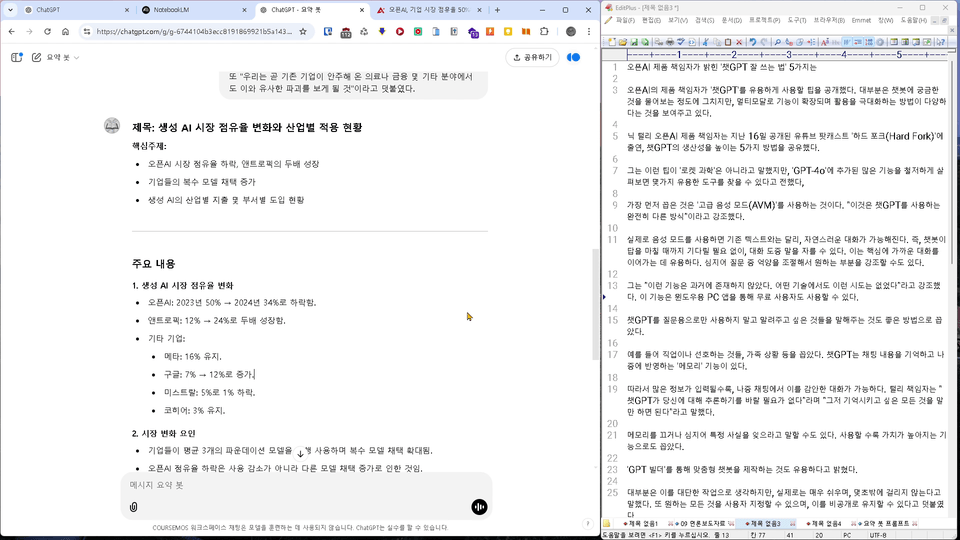960x540 pixels.
Task: Open a file using EditPlus folder icon
Action: 623,42
